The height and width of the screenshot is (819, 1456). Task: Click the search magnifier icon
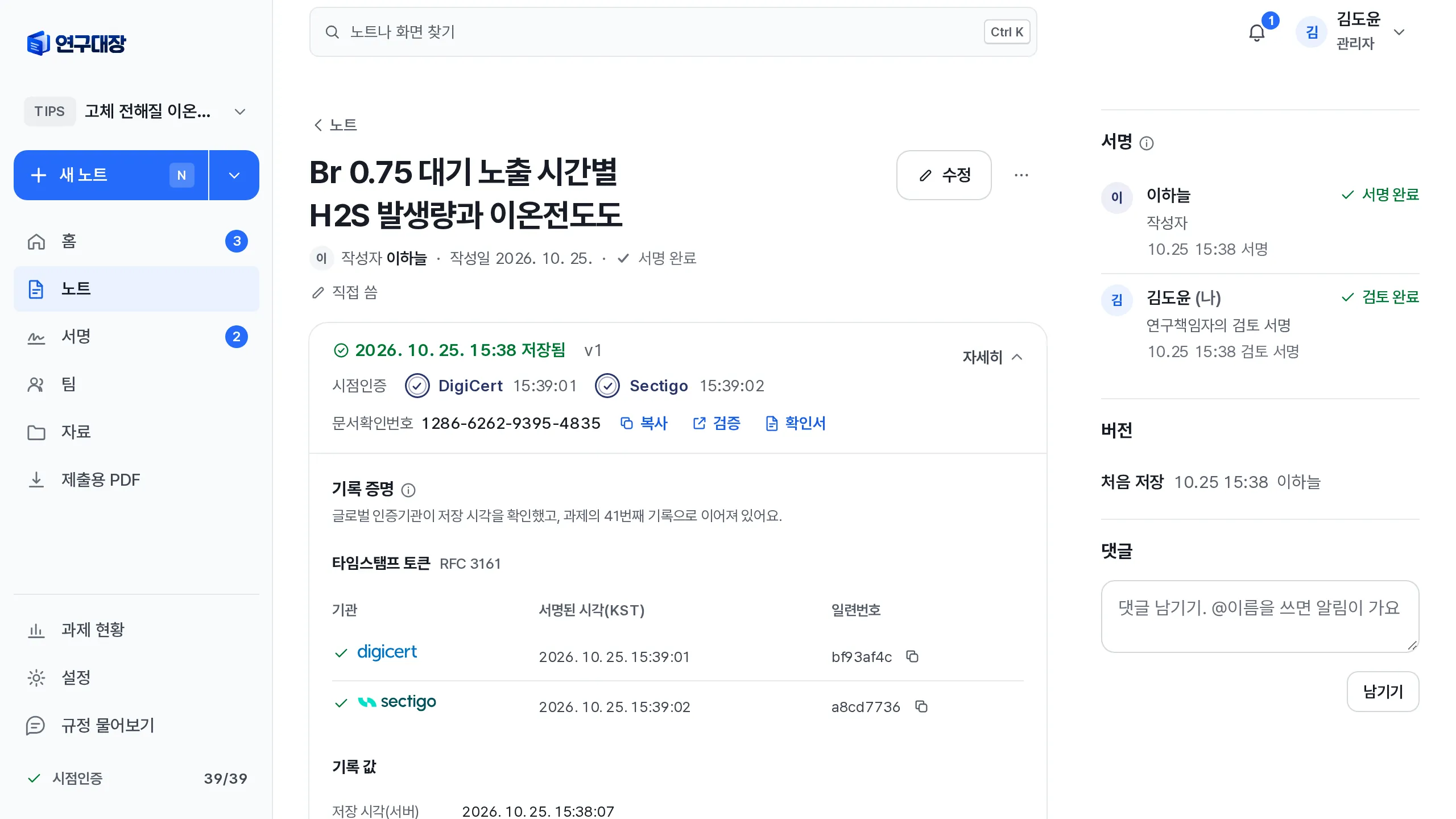tap(332, 32)
